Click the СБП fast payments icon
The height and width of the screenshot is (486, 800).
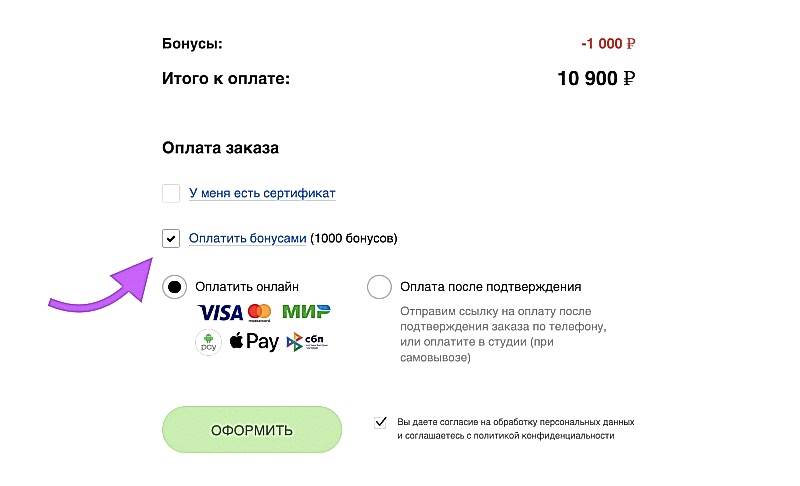coord(307,342)
